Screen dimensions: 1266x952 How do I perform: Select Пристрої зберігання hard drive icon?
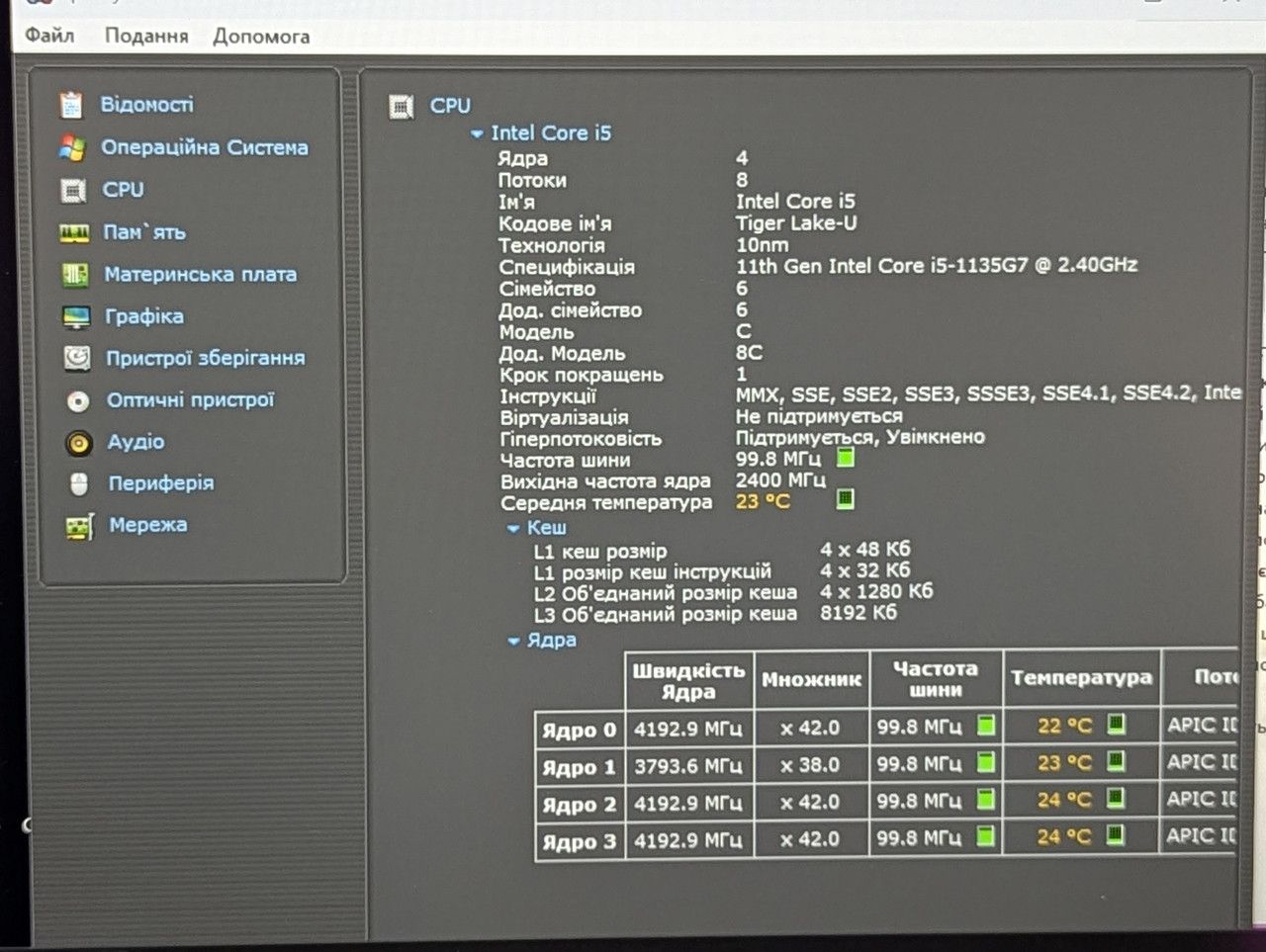[x=77, y=358]
